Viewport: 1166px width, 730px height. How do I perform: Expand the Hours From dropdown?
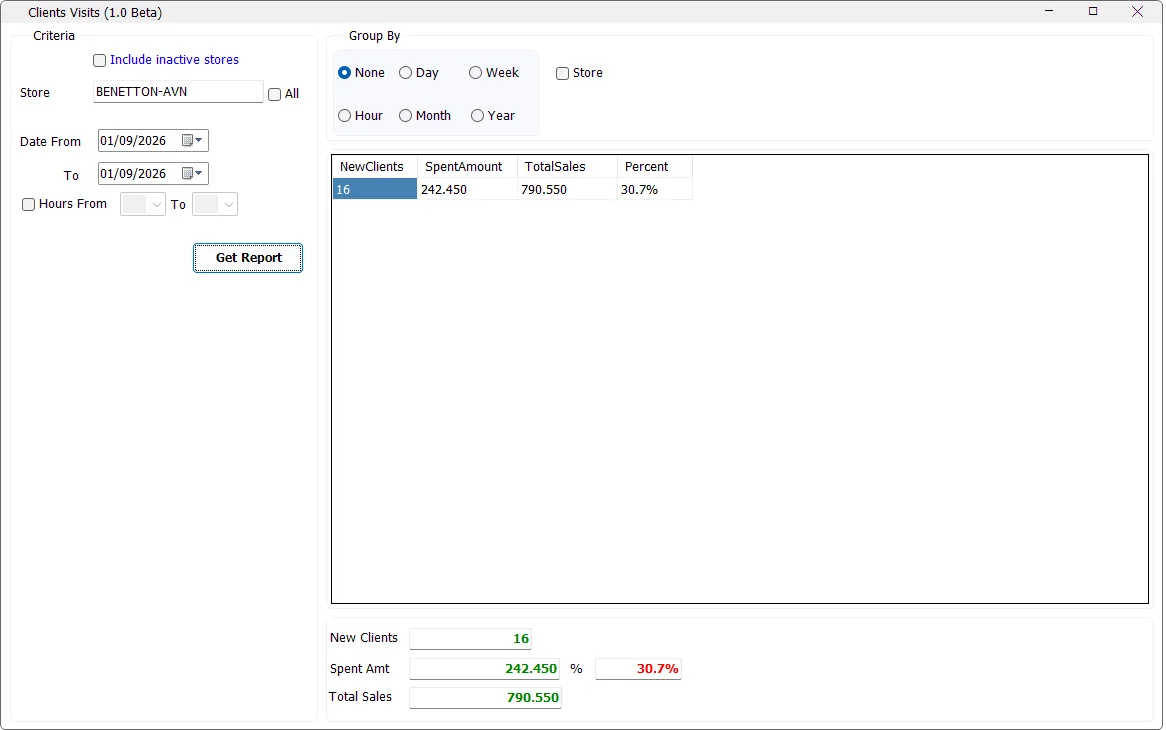tap(143, 204)
